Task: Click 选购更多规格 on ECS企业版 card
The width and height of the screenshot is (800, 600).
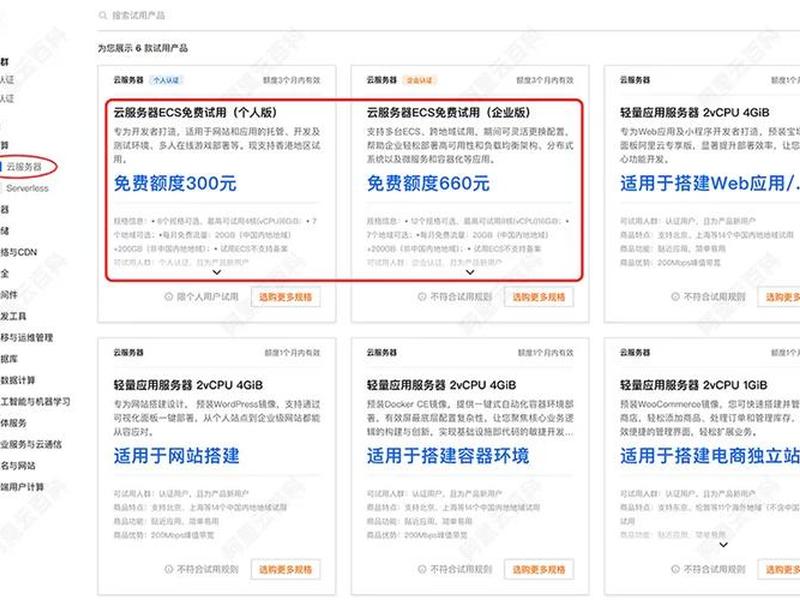Action: [539, 297]
